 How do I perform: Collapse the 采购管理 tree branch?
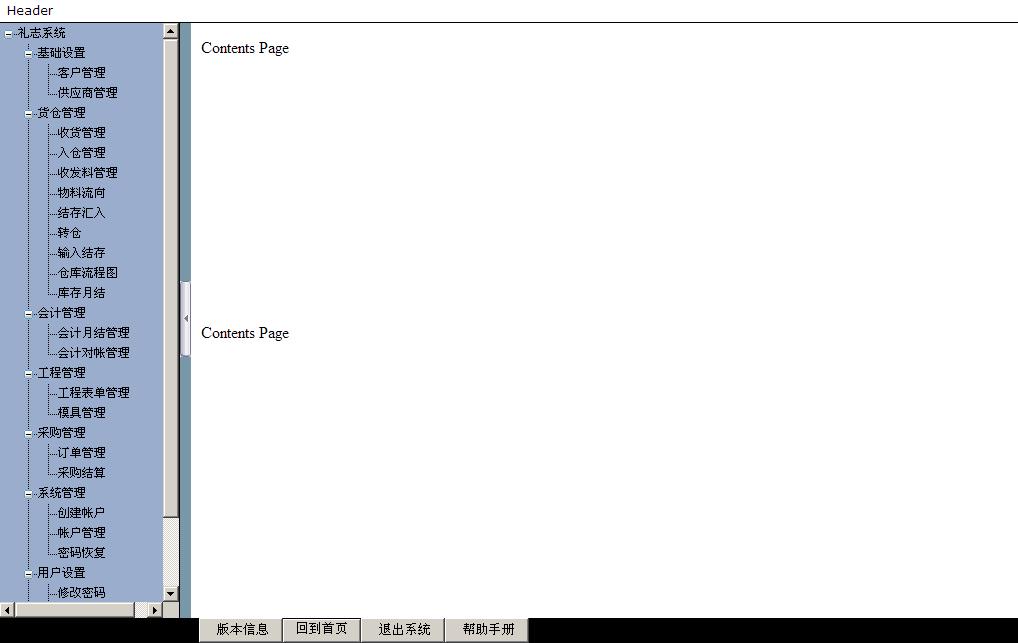29,434
